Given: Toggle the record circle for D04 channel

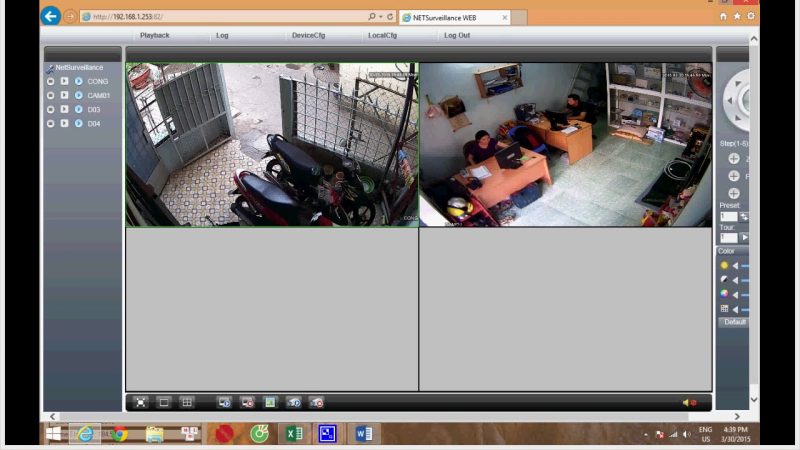Looking at the screenshot, I should pyautogui.click(x=51, y=123).
